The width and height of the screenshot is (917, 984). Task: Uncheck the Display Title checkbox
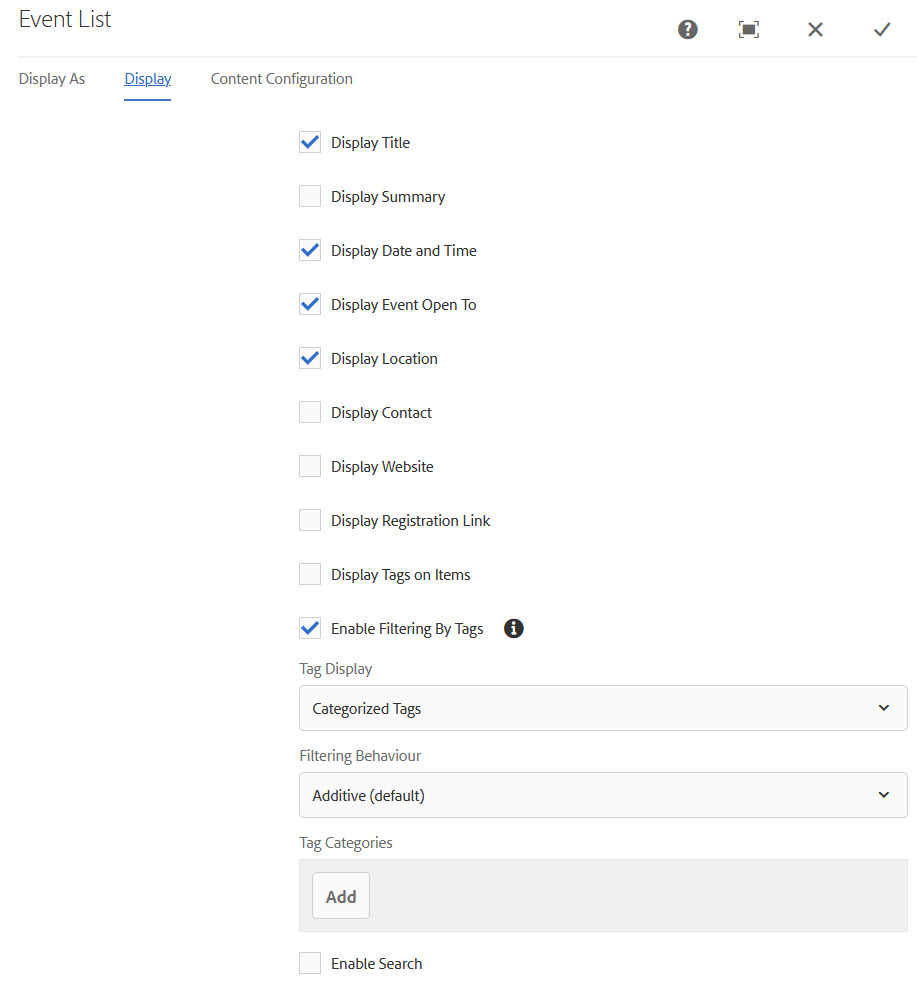[x=310, y=142]
